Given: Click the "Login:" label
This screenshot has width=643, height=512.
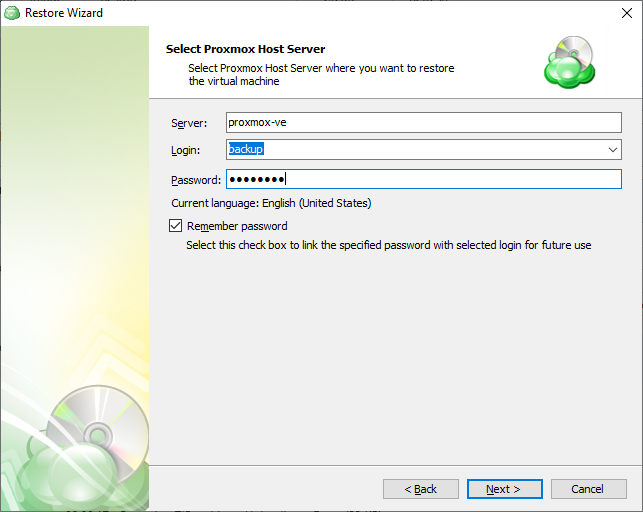Looking at the screenshot, I should 186,150.
